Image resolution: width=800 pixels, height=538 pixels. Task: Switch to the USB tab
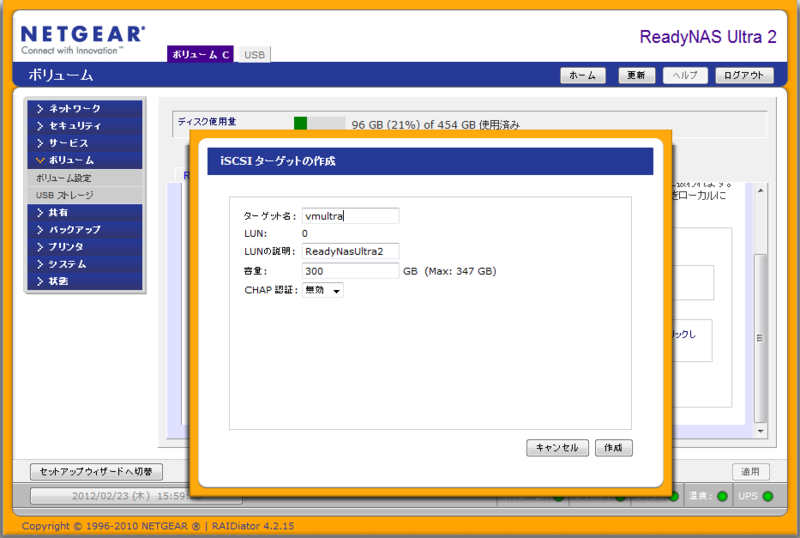254,55
